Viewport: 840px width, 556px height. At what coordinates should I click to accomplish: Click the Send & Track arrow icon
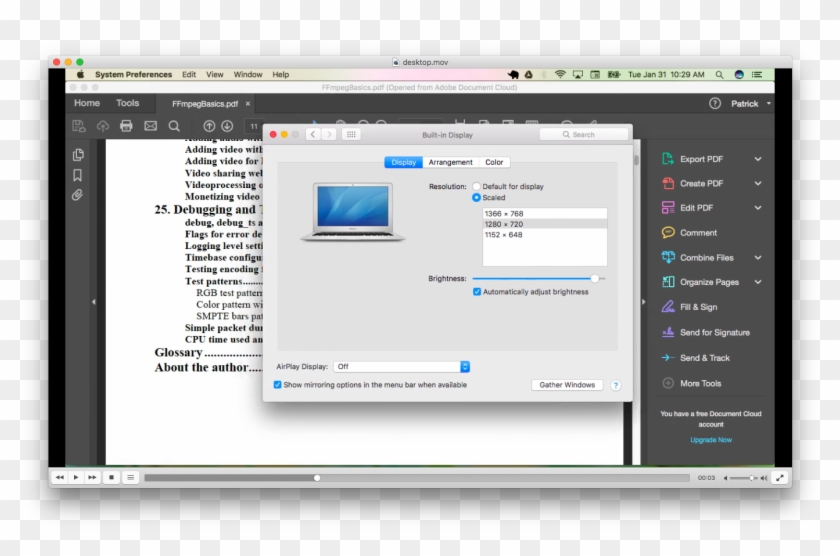pos(668,357)
